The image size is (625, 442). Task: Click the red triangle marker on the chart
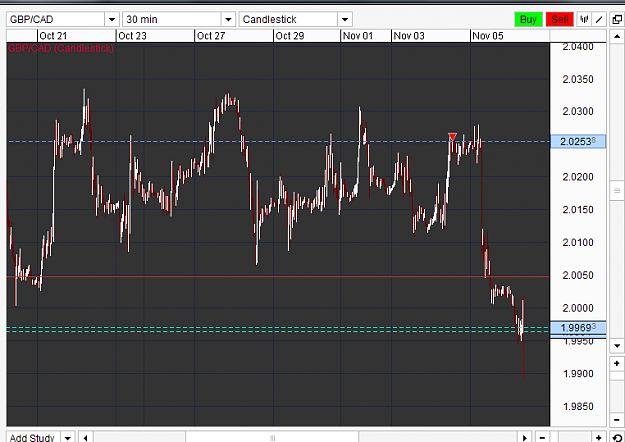click(452, 137)
